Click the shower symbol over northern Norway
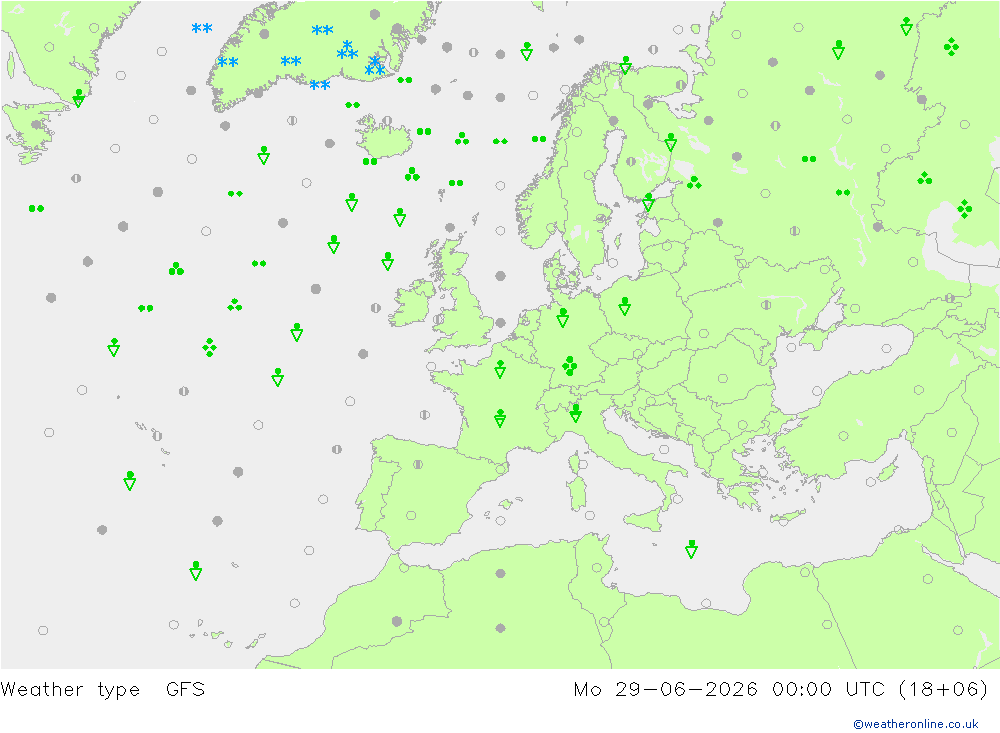This screenshot has height=733, width=1000. tap(626, 64)
